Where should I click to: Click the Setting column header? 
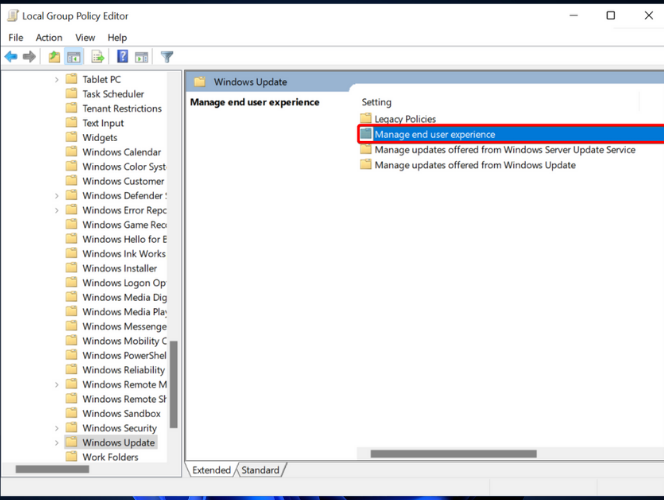tap(377, 102)
